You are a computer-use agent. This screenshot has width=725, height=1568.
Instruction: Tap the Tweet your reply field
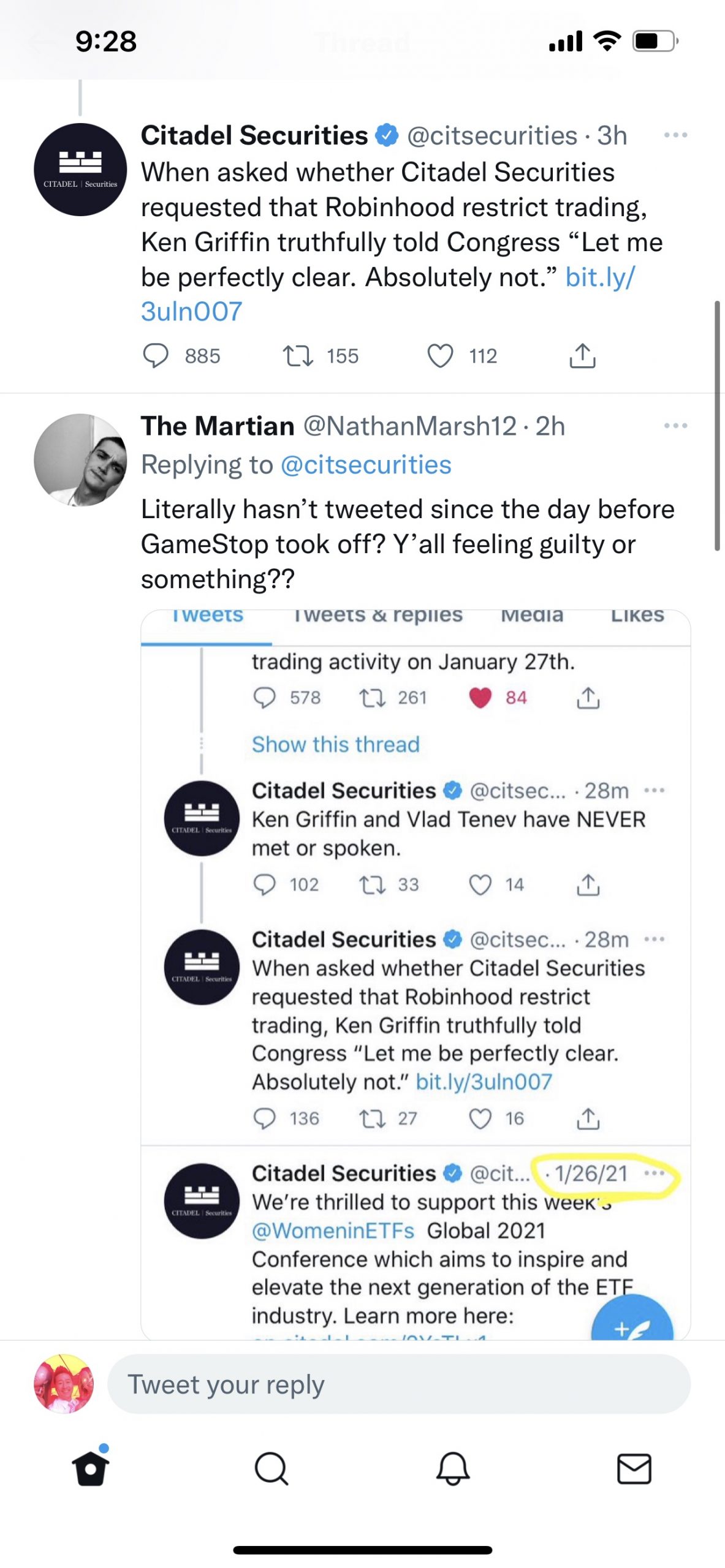click(398, 1384)
